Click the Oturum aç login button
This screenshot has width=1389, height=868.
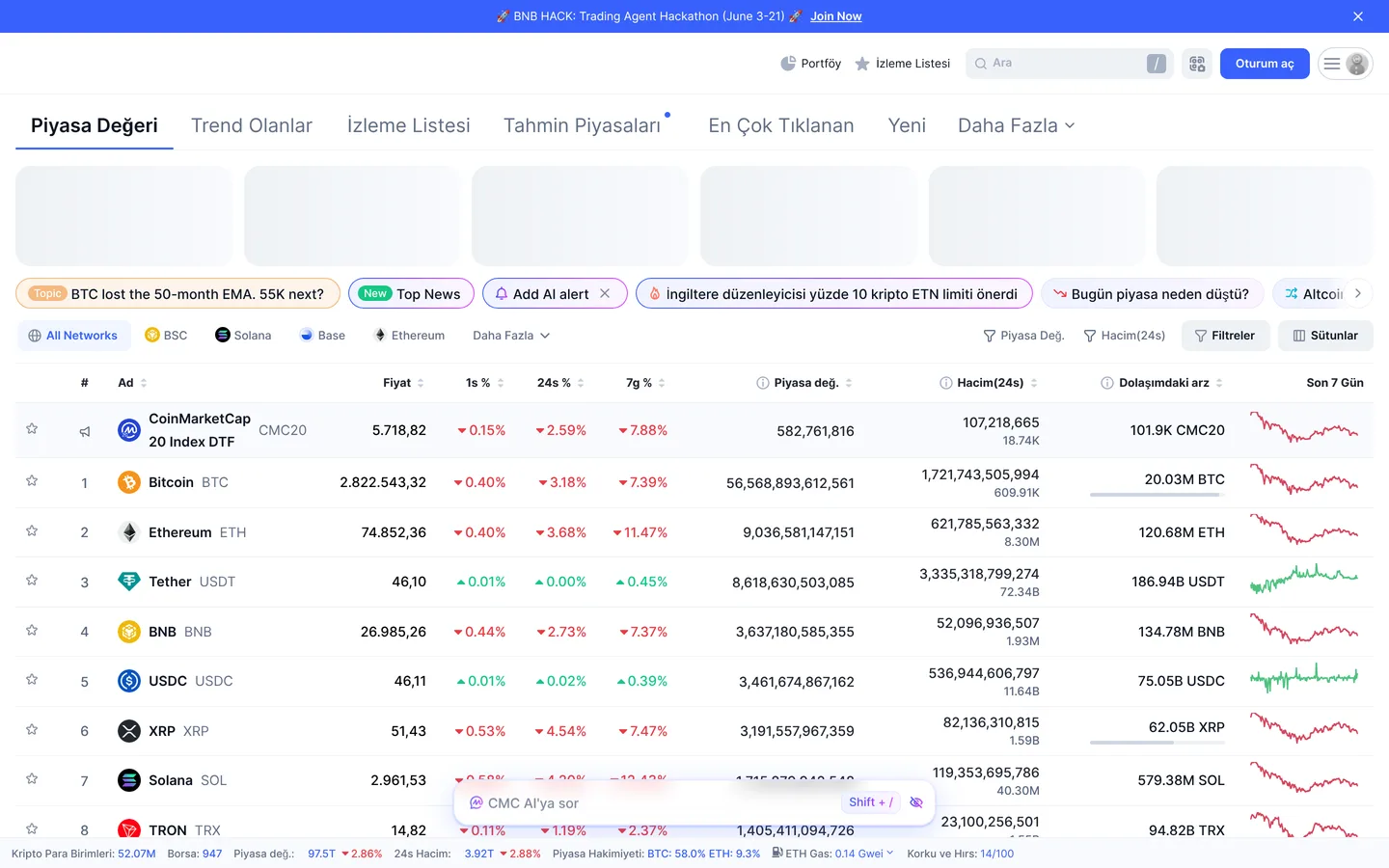coord(1265,64)
